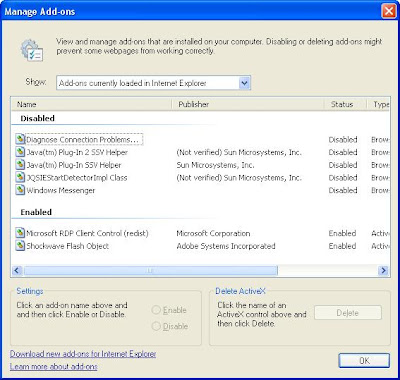Click the Java Plug-In 2 SSV Helper icon

point(20,152)
